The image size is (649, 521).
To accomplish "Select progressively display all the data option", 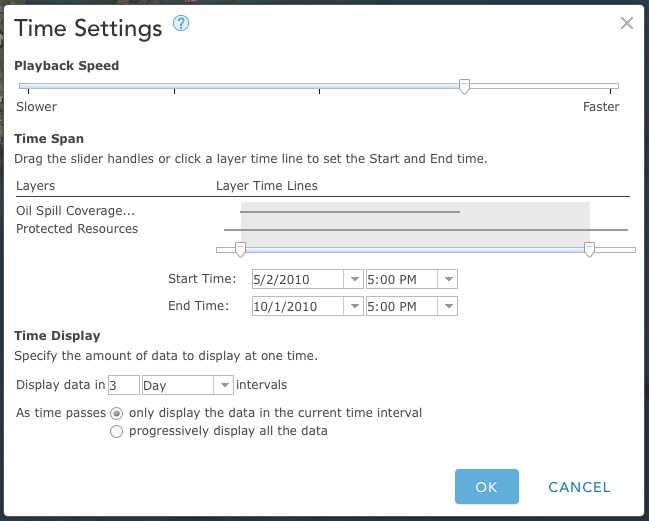I will coord(117,431).
